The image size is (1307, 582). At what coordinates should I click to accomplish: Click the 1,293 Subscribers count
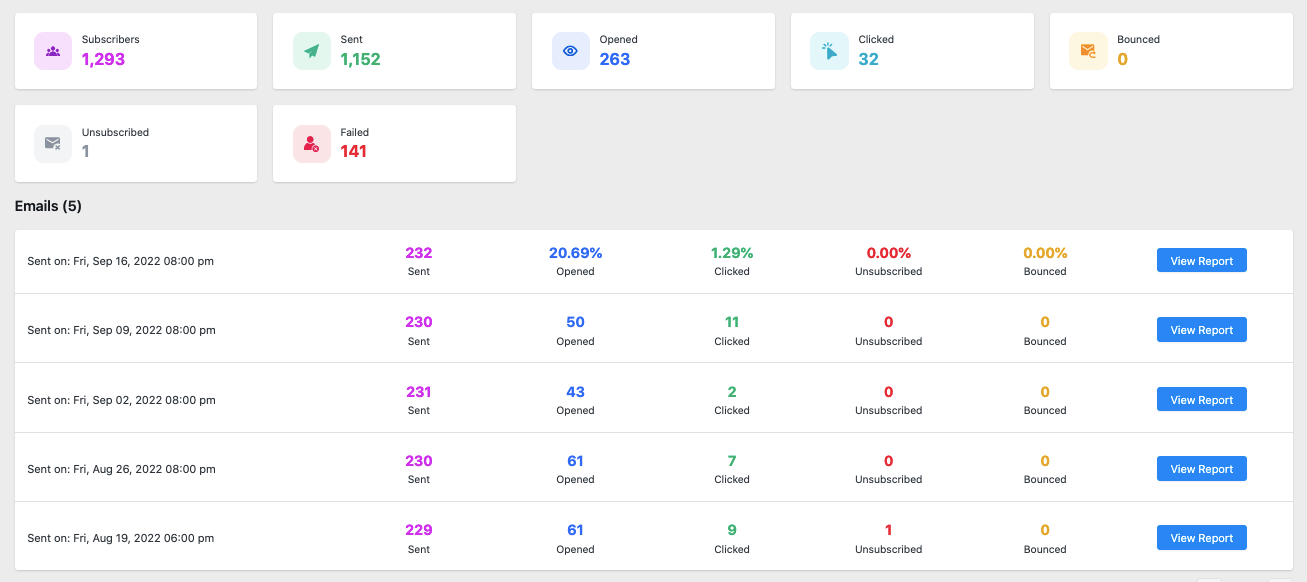click(103, 60)
